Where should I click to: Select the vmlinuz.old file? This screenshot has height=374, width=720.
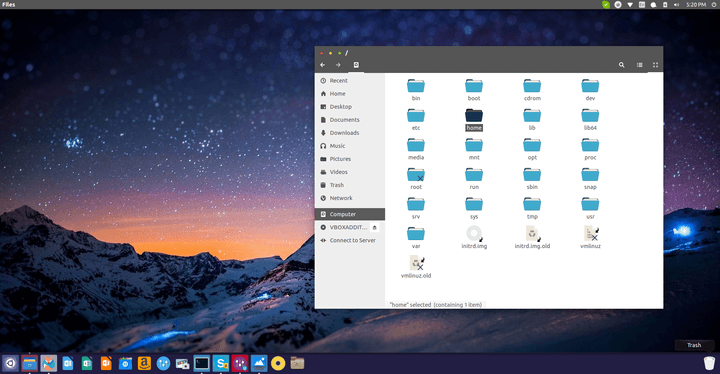[x=416, y=267]
